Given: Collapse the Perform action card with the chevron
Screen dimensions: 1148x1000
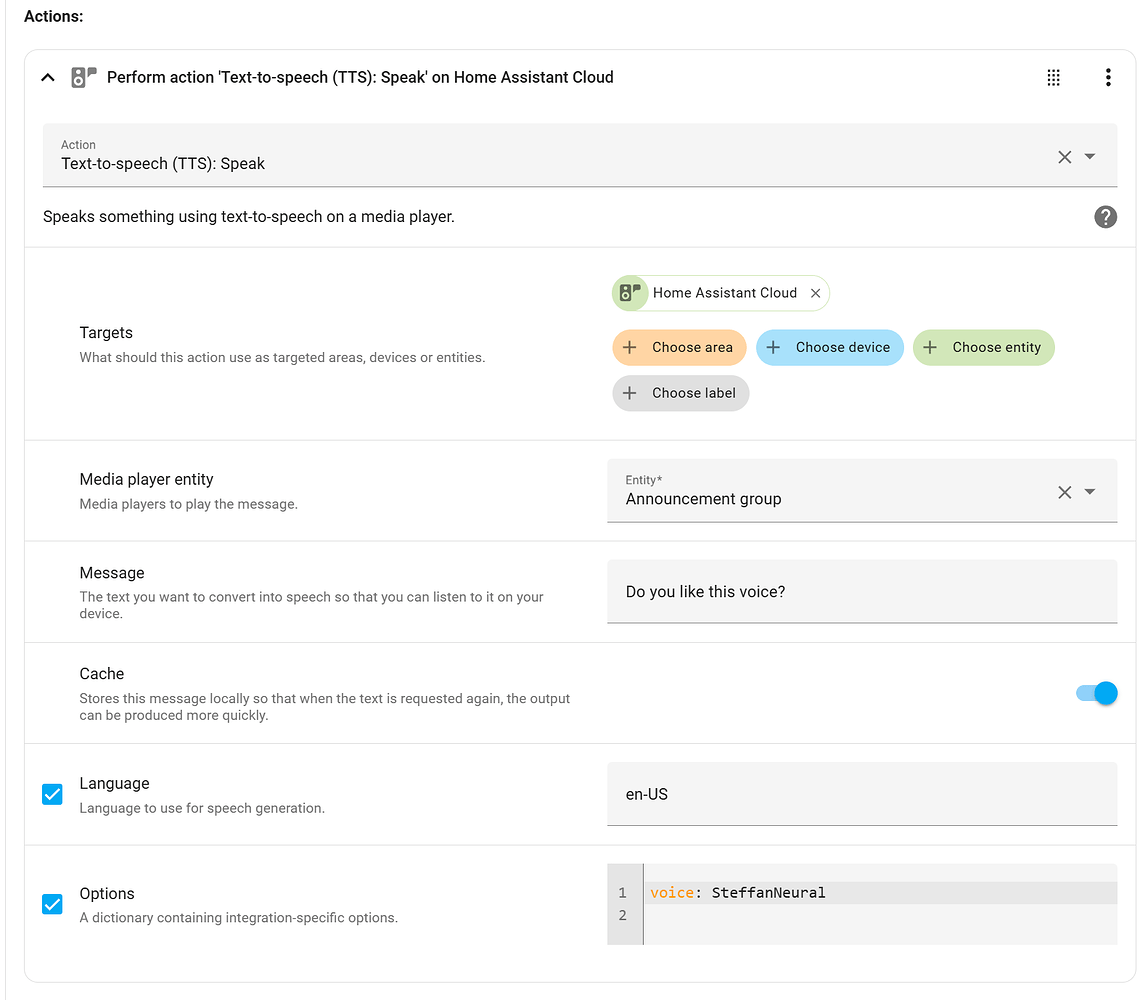Looking at the screenshot, I should [47, 77].
